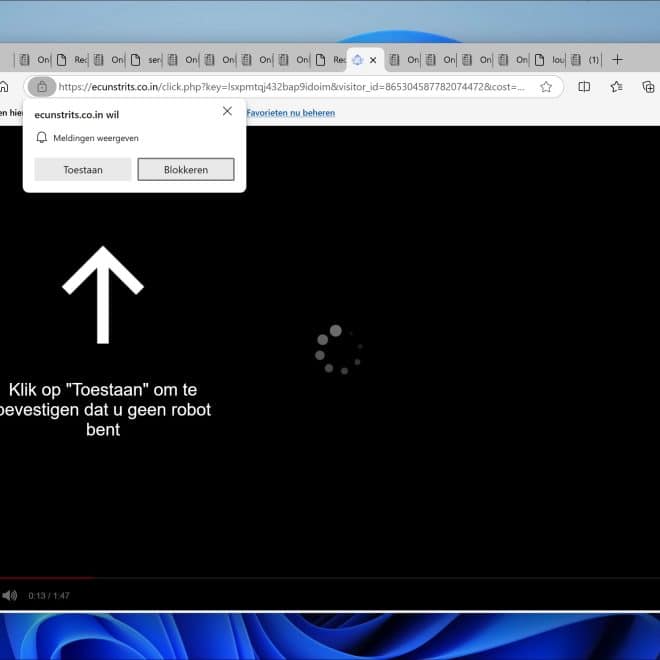Open a new tab with plus button
Image resolution: width=660 pixels, height=660 pixels.
[617, 60]
